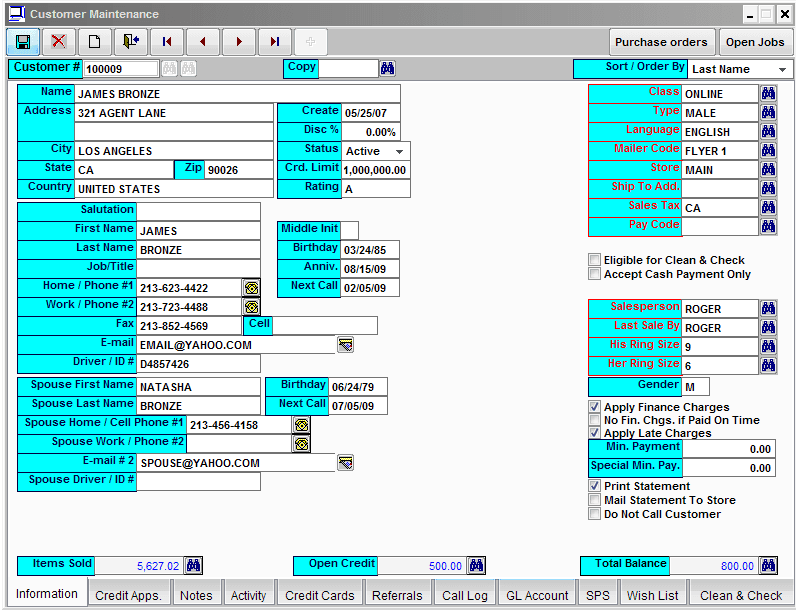
Task: Create a new blank customer record
Action: pos(94,42)
